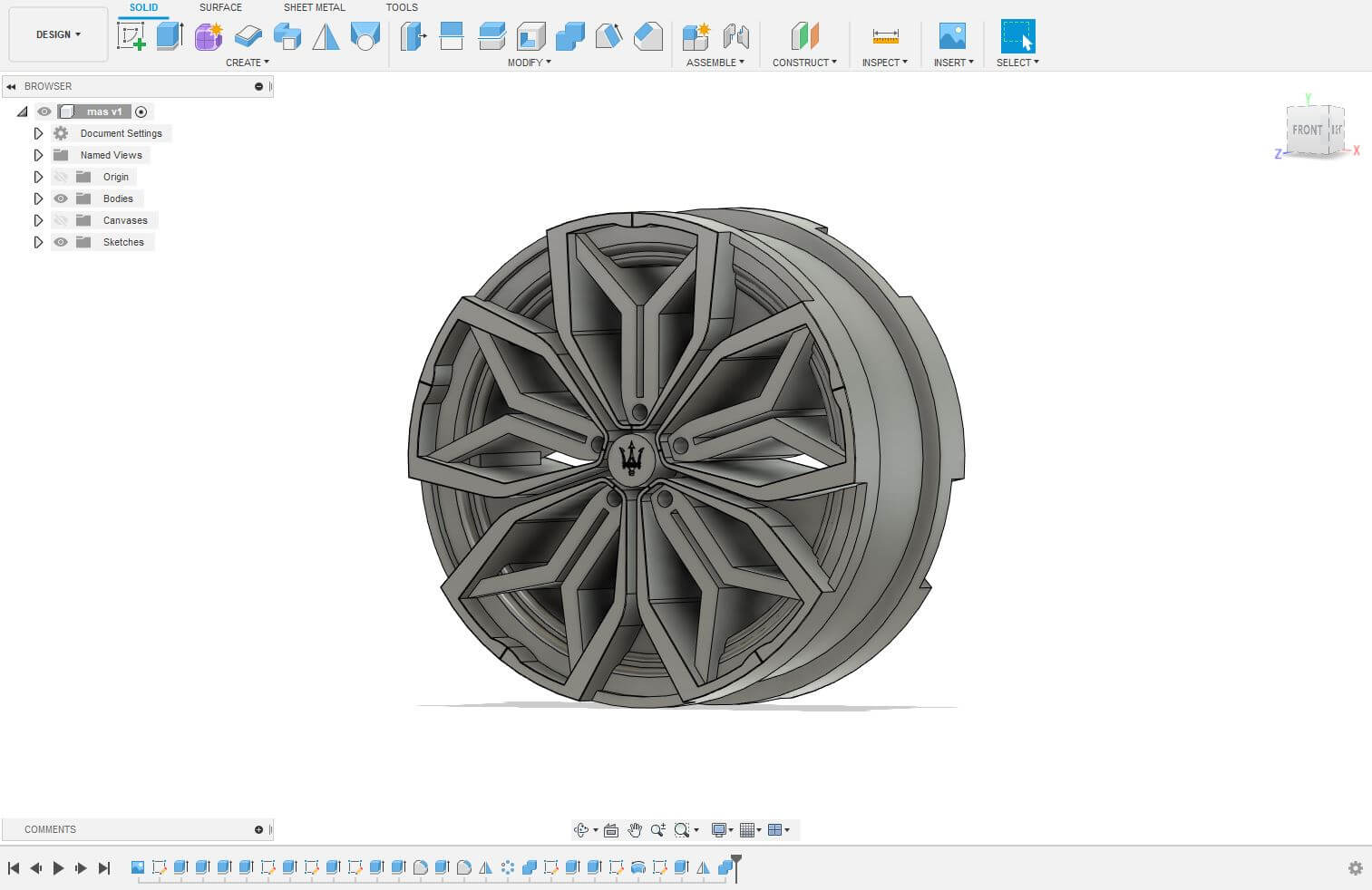Open the Joint tool
The image size is (1372, 890).
pos(735,36)
